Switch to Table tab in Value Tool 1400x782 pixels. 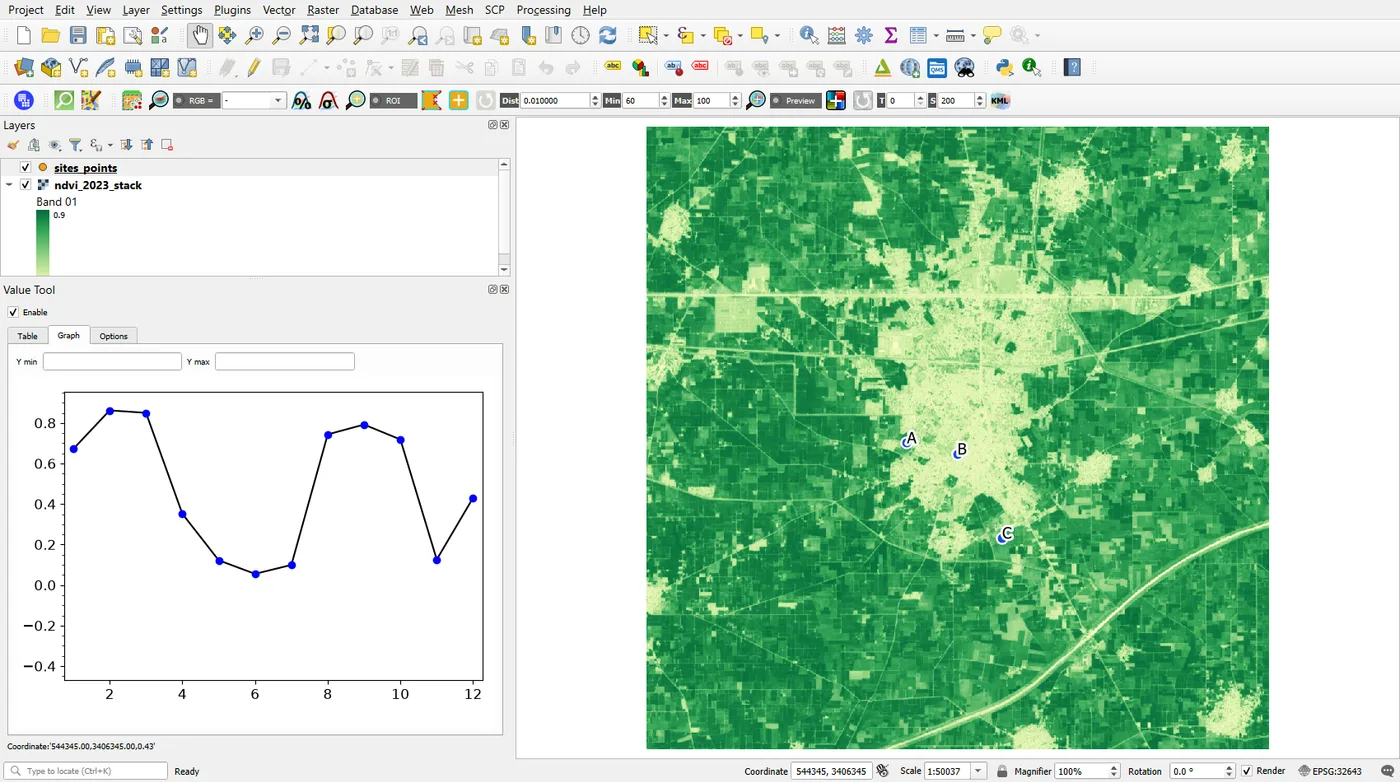(27, 336)
